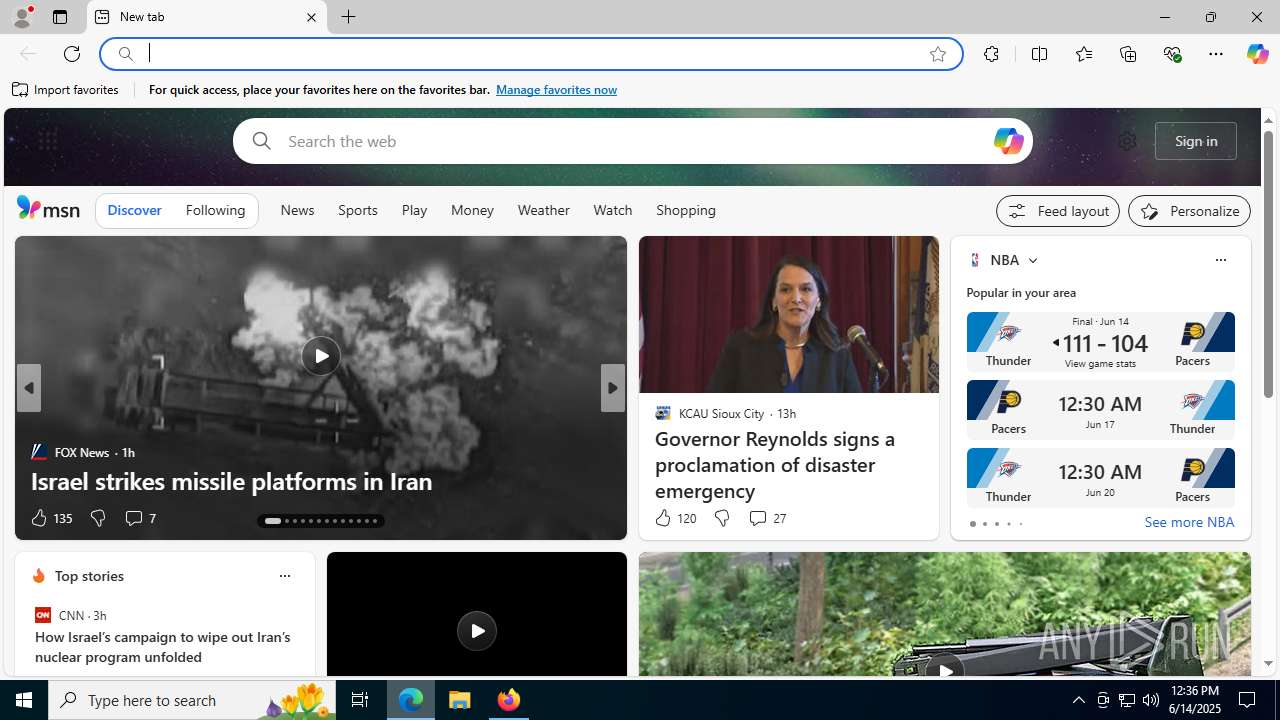The image size is (1280, 720).
Task: Open See more NBA link
Action: [x=1189, y=523]
